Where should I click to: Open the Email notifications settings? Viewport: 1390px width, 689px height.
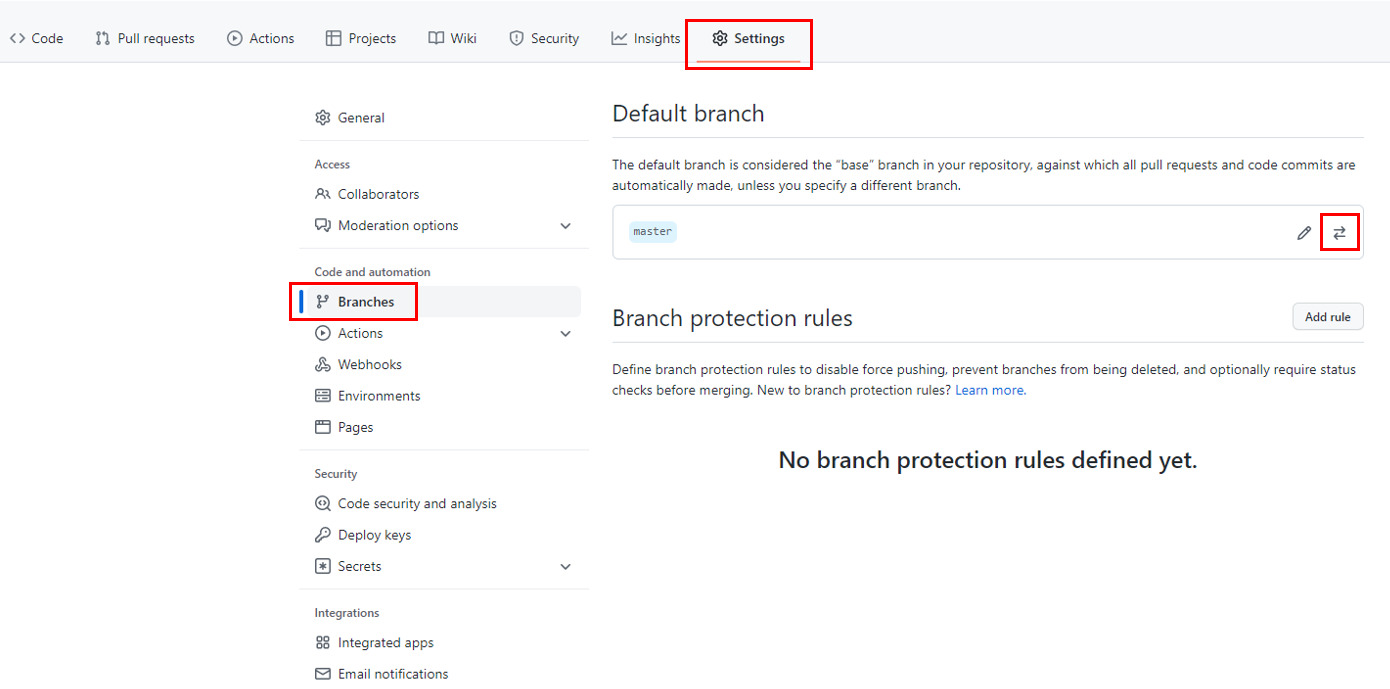392,673
